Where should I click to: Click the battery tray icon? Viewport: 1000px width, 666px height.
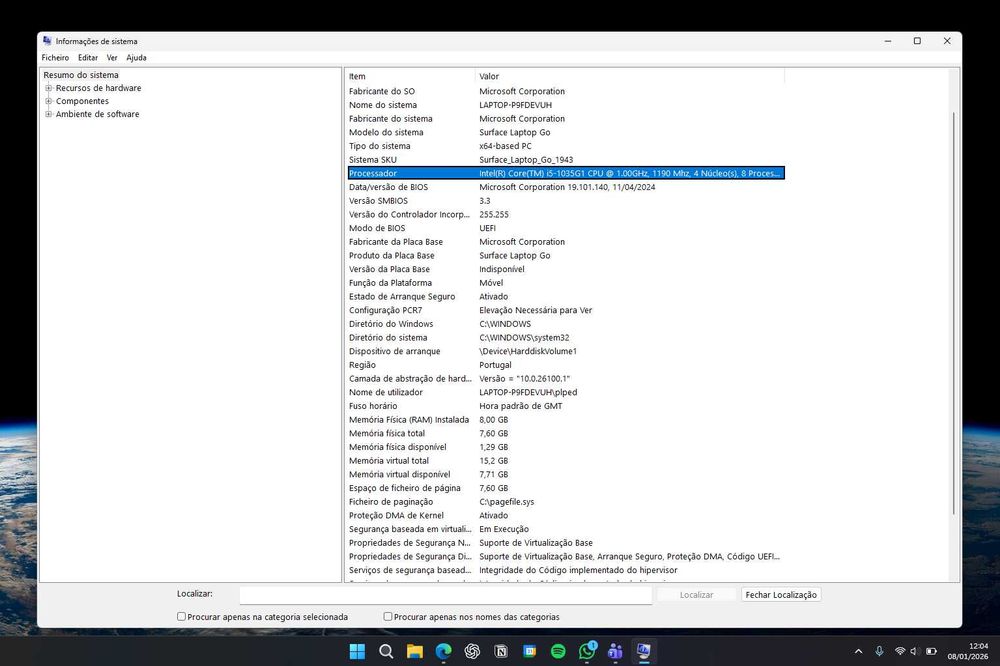(x=932, y=651)
